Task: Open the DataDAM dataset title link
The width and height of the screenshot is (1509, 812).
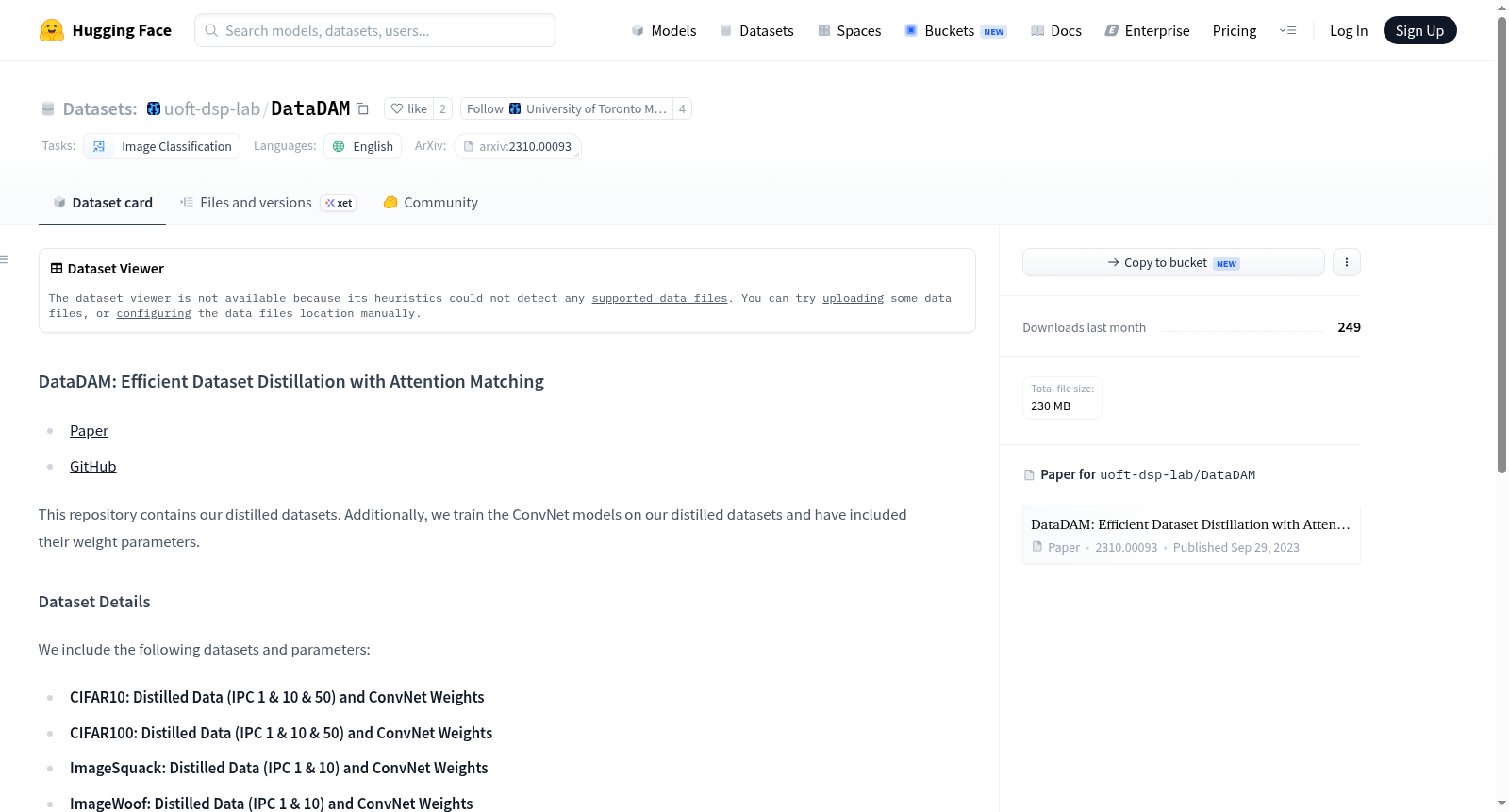Action: (310, 108)
